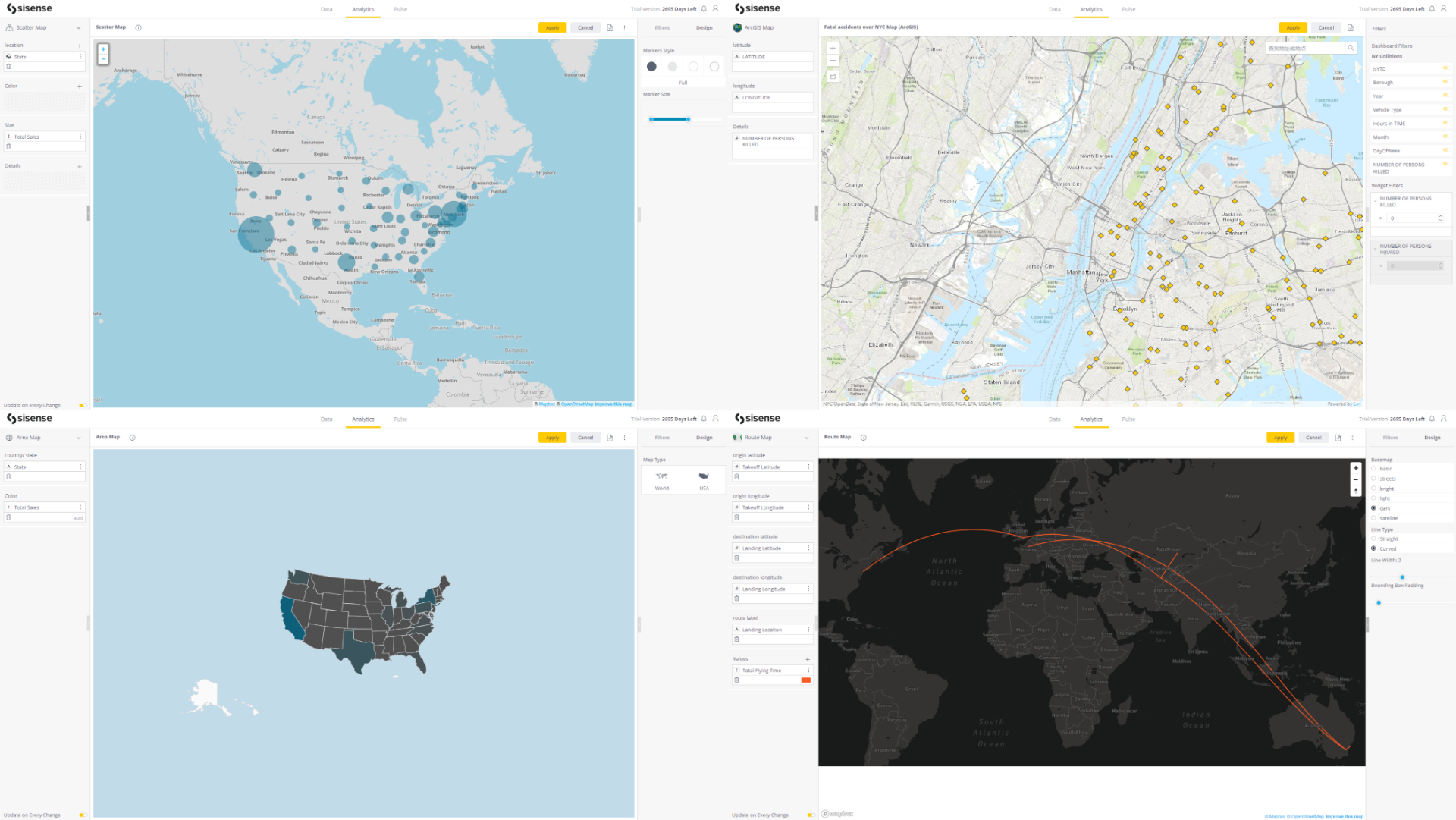This screenshot has width=1456, height=820.
Task: Open Design tab in Area Map side panel
Action: 704,438
